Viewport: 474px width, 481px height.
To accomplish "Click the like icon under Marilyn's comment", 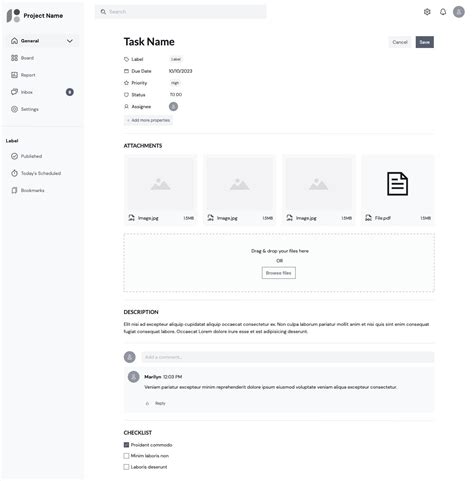I will [147, 404].
